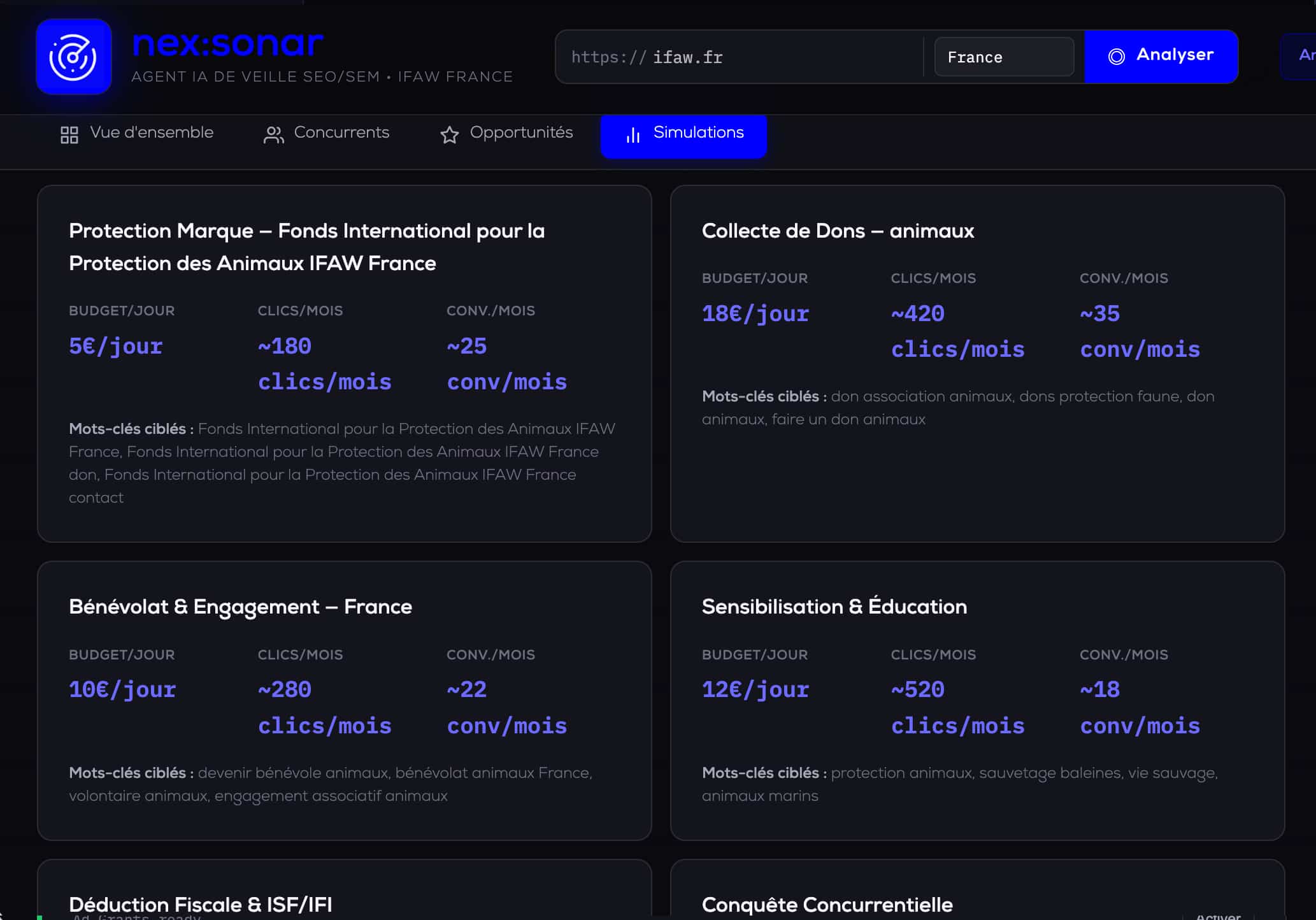1316x920 pixels.
Task: Select the '12€/jour' budget value
Action: point(755,690)
